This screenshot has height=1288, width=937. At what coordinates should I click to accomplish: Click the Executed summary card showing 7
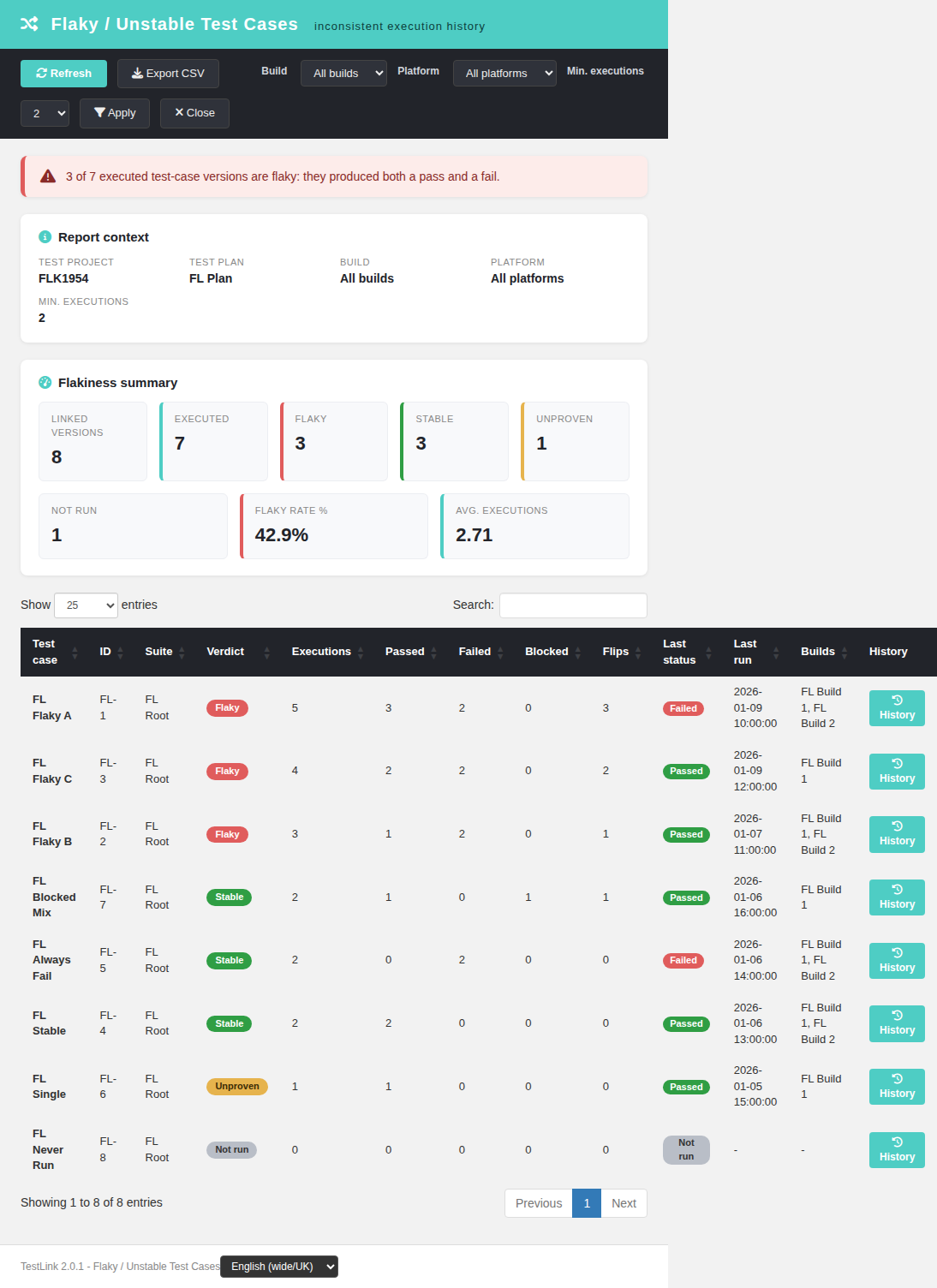pos(213,442)
